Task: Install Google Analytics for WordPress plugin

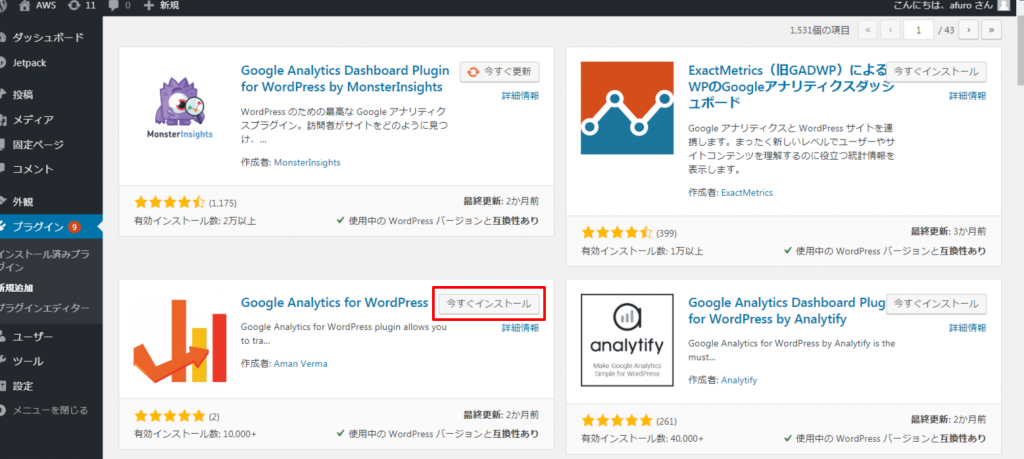Action: 488,304
